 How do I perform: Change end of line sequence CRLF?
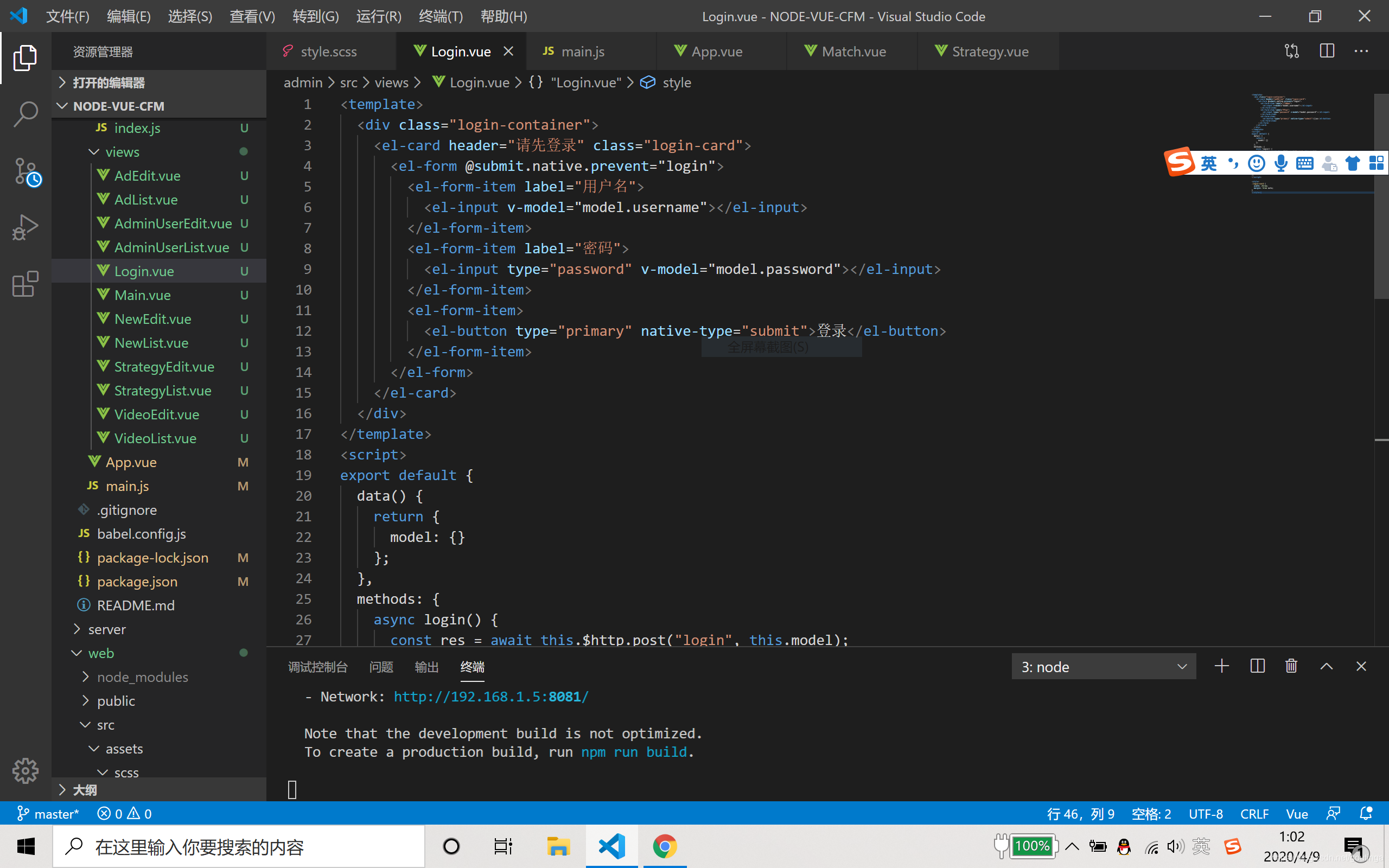click(1254, 813)
